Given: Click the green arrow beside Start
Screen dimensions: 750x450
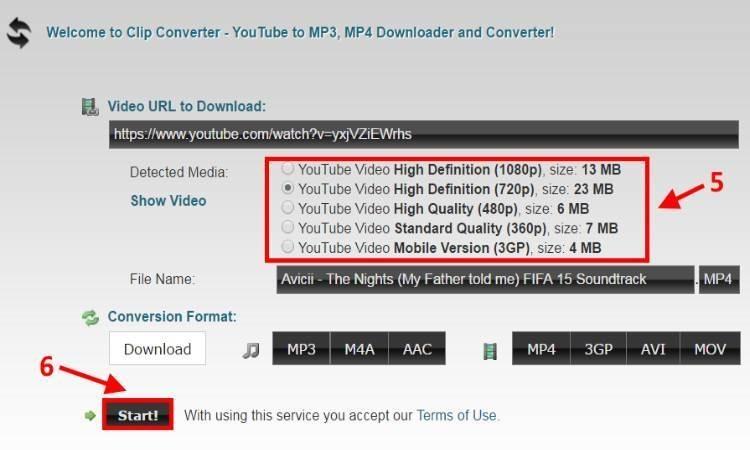Looking at the screenshot, I should tap(90, 416).
